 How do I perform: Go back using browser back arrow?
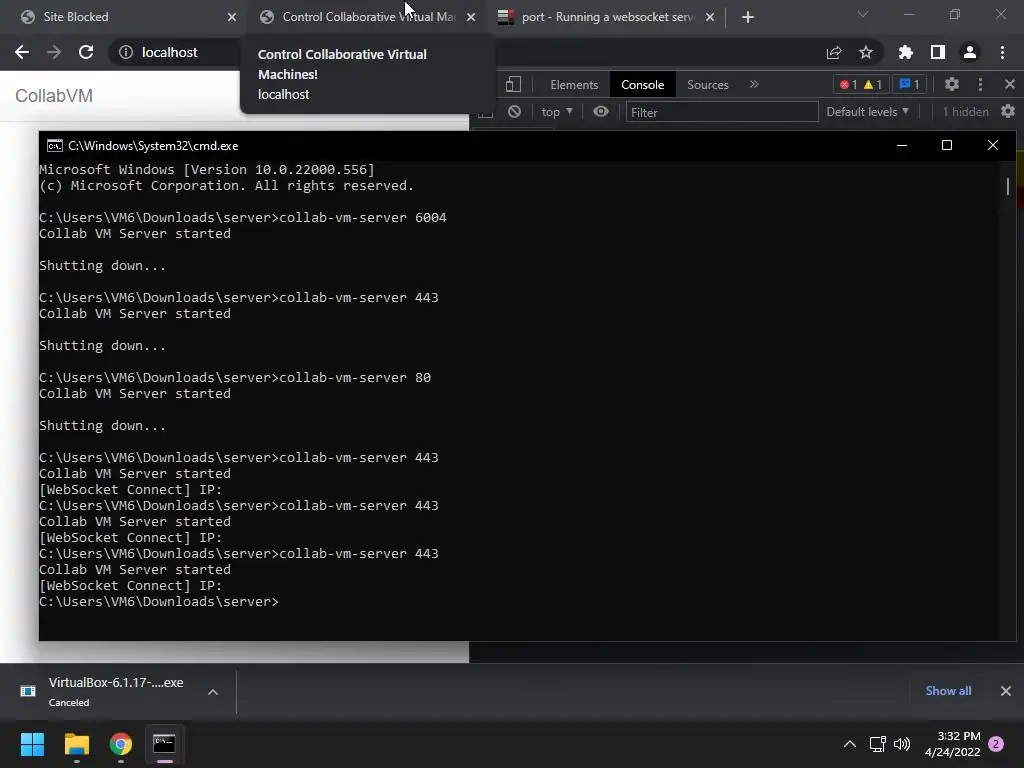click(22, 52)
